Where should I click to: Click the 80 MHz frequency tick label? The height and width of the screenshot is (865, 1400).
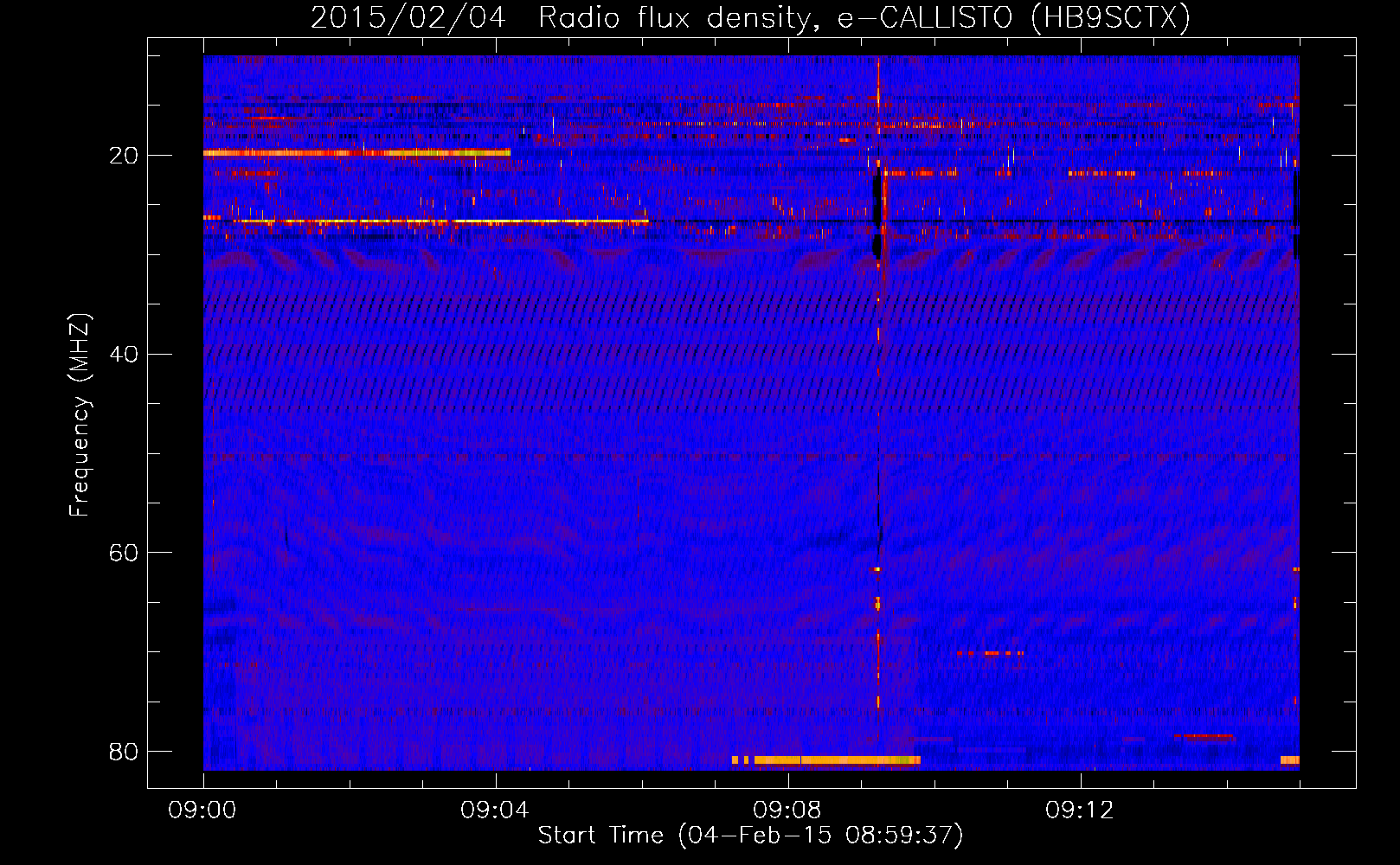[x=124, y=751]
